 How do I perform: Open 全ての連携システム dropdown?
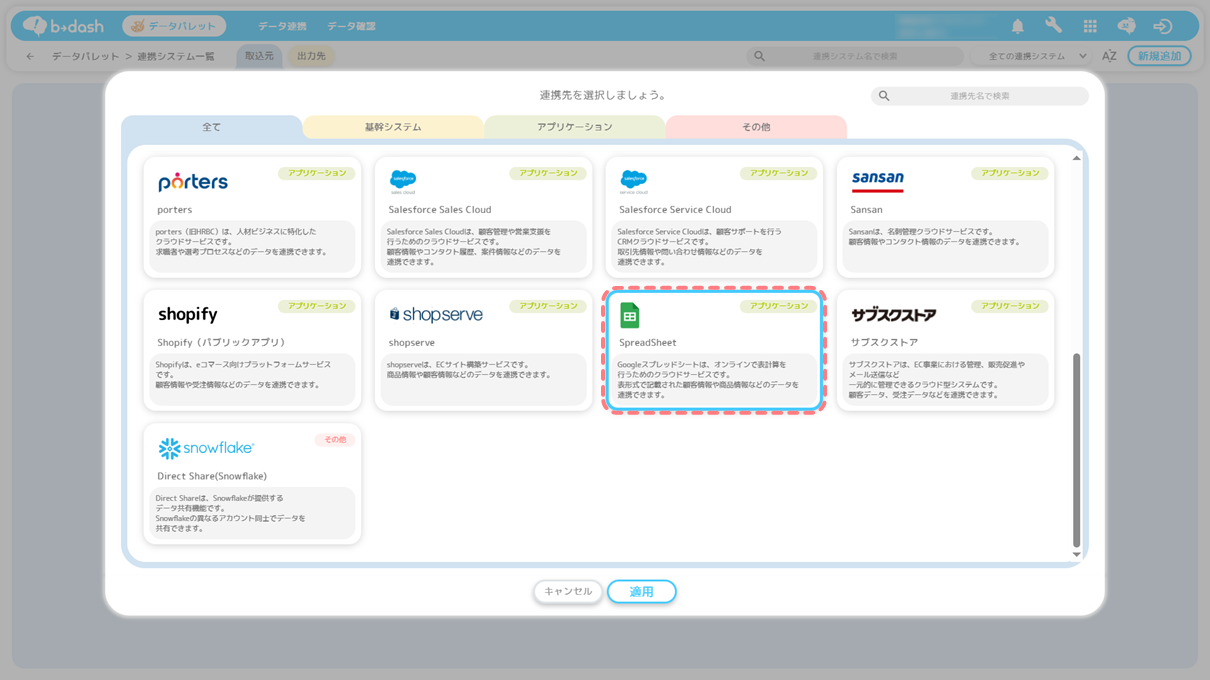pos(1037,56)
